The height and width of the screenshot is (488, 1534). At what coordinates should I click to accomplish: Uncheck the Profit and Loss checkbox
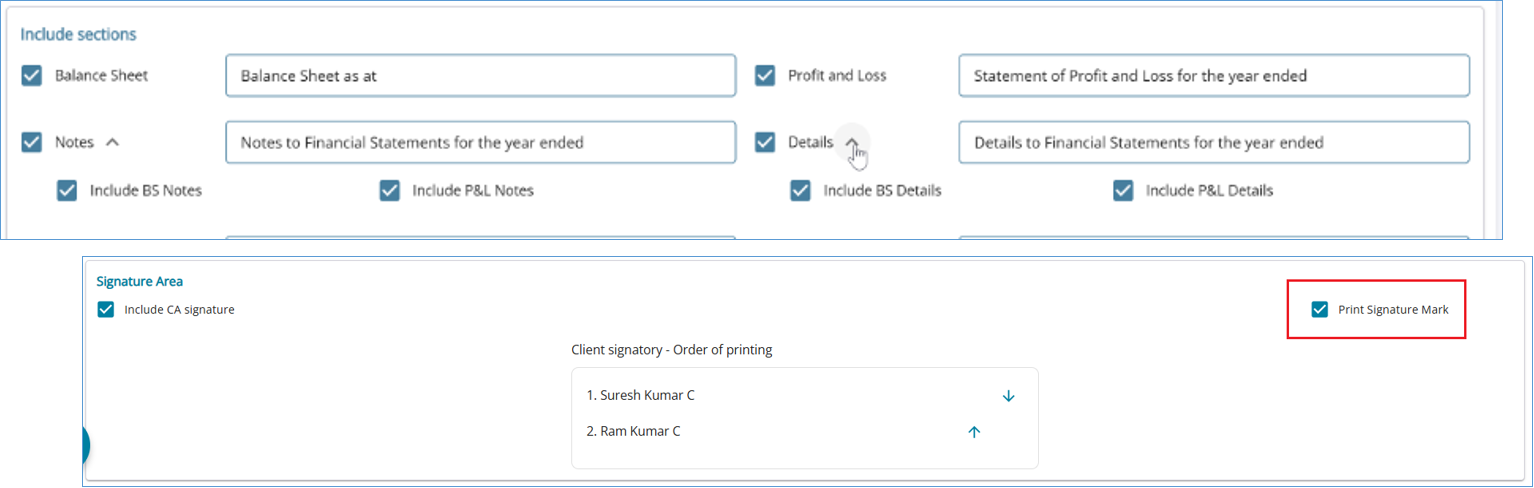click(765, 76)
